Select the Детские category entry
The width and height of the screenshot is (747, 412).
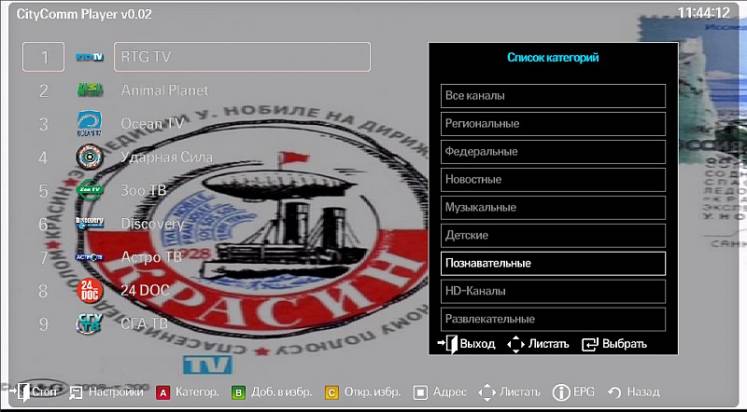pyautogui.click(x=553, y=235)
